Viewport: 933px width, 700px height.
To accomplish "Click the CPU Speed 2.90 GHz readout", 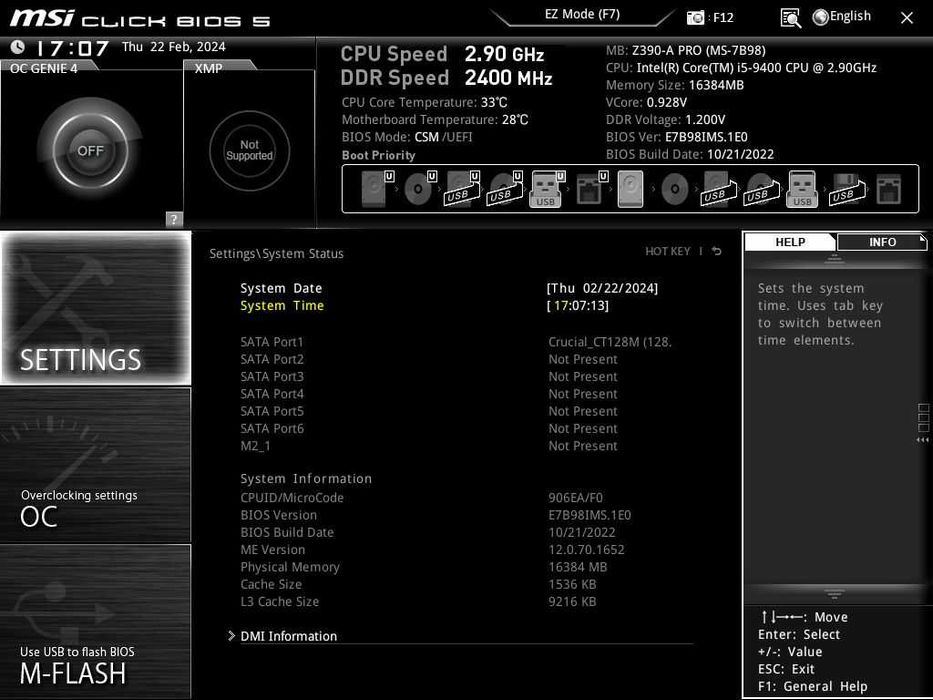I will coord(443,54).
